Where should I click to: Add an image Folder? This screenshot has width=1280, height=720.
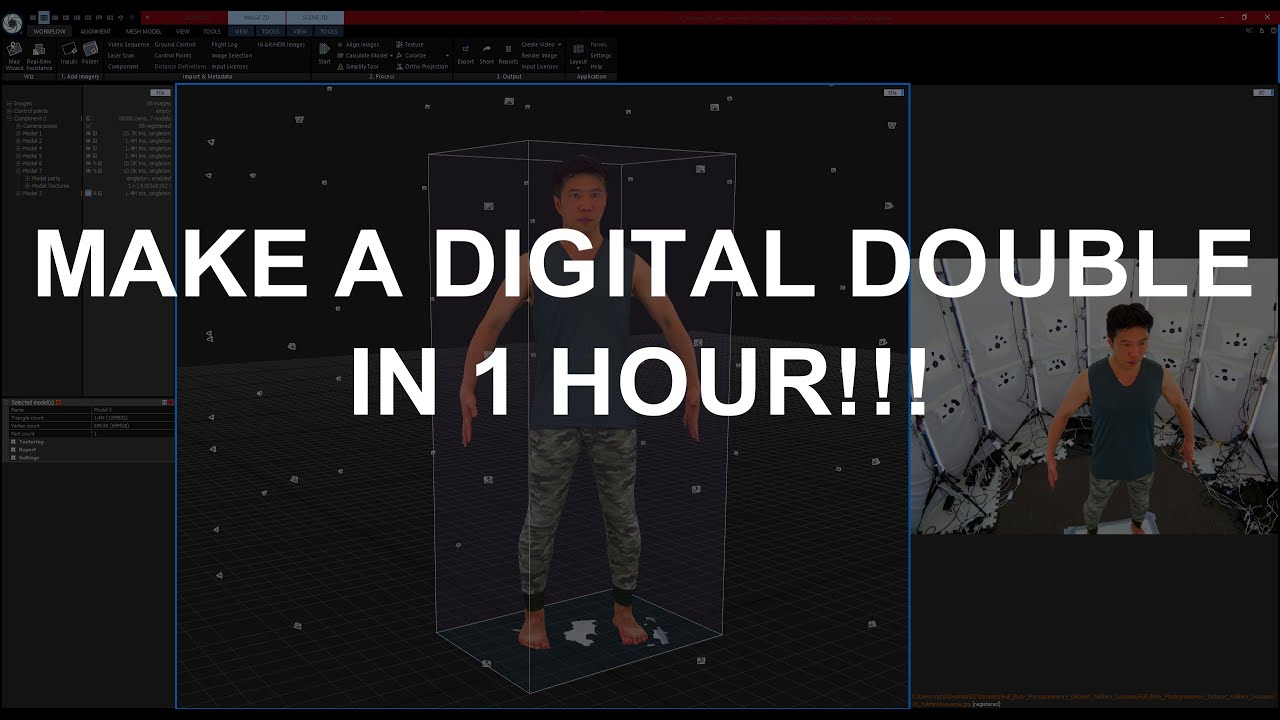[x=90, y=55]
